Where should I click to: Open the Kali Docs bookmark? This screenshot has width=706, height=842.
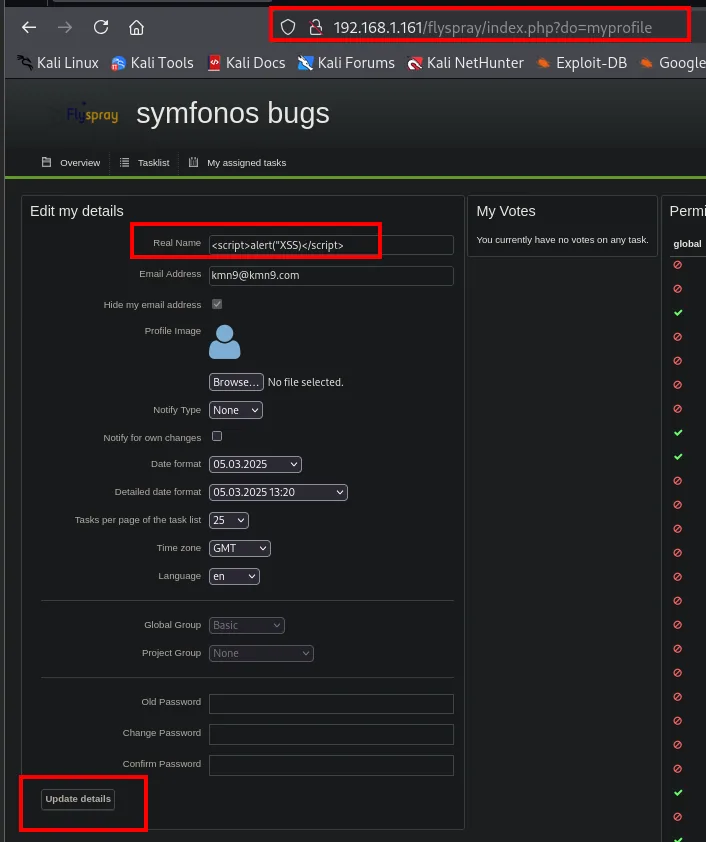[x=246, y=63]
